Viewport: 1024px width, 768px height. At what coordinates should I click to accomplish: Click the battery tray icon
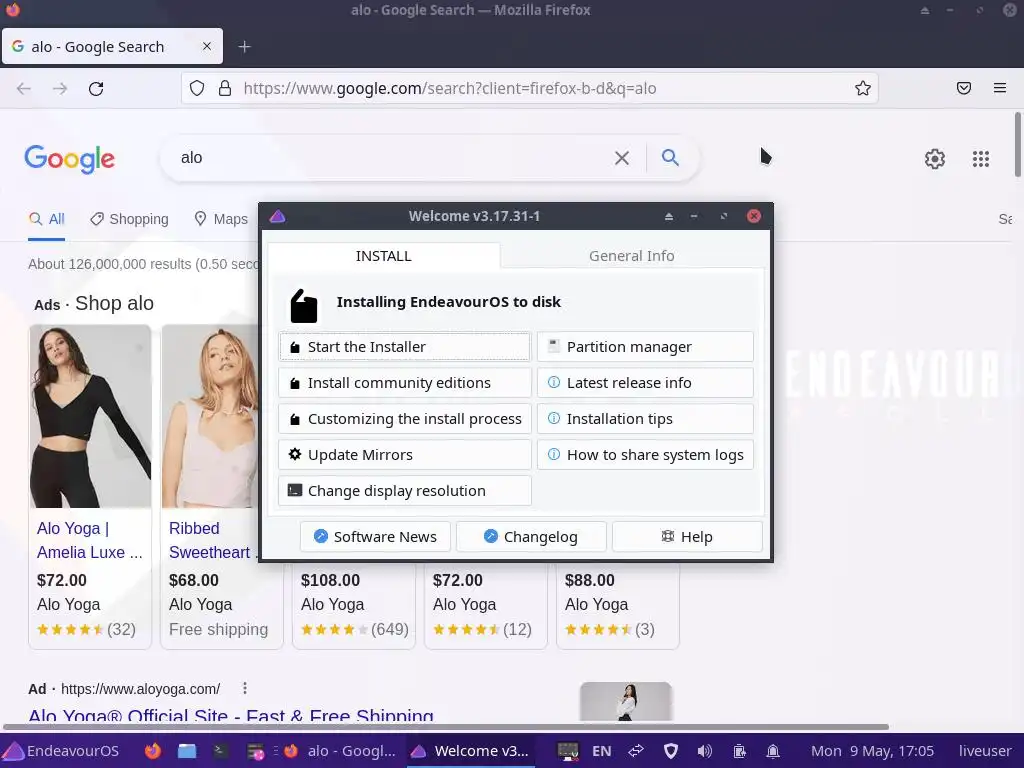(x=739, y=751)
